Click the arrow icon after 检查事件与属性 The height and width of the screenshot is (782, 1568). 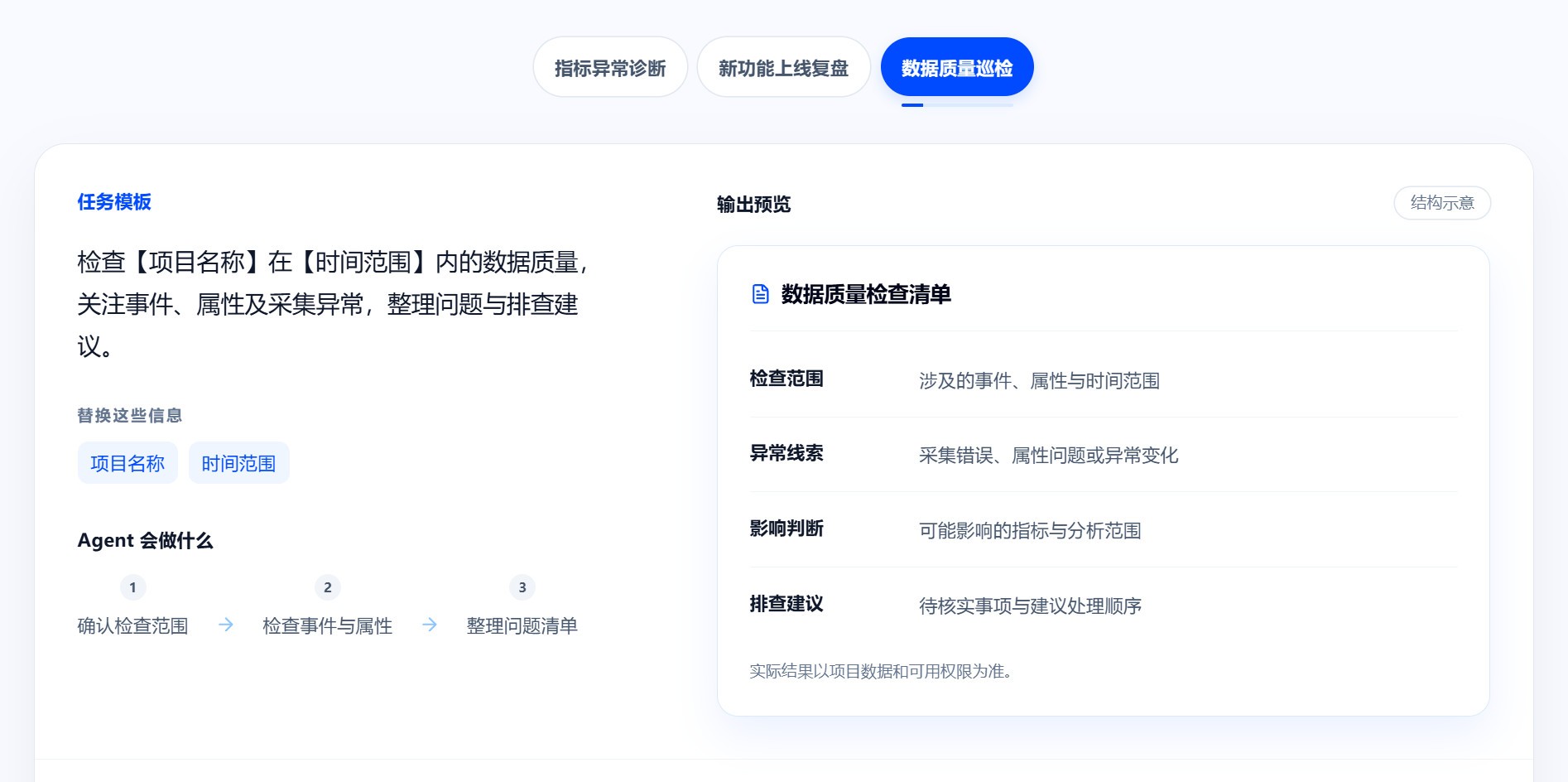click(429, 625)
